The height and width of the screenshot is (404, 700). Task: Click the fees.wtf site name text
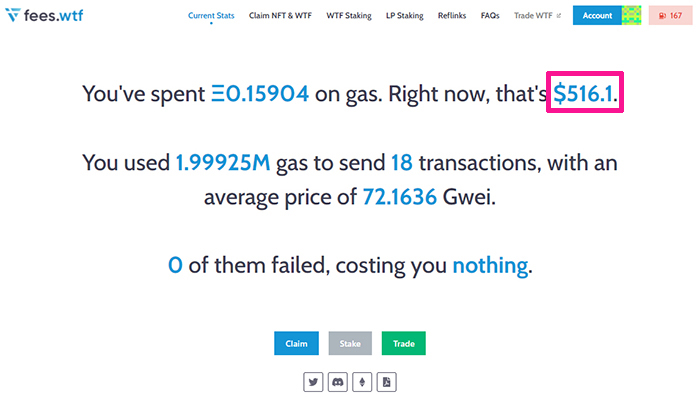[54, 16]
